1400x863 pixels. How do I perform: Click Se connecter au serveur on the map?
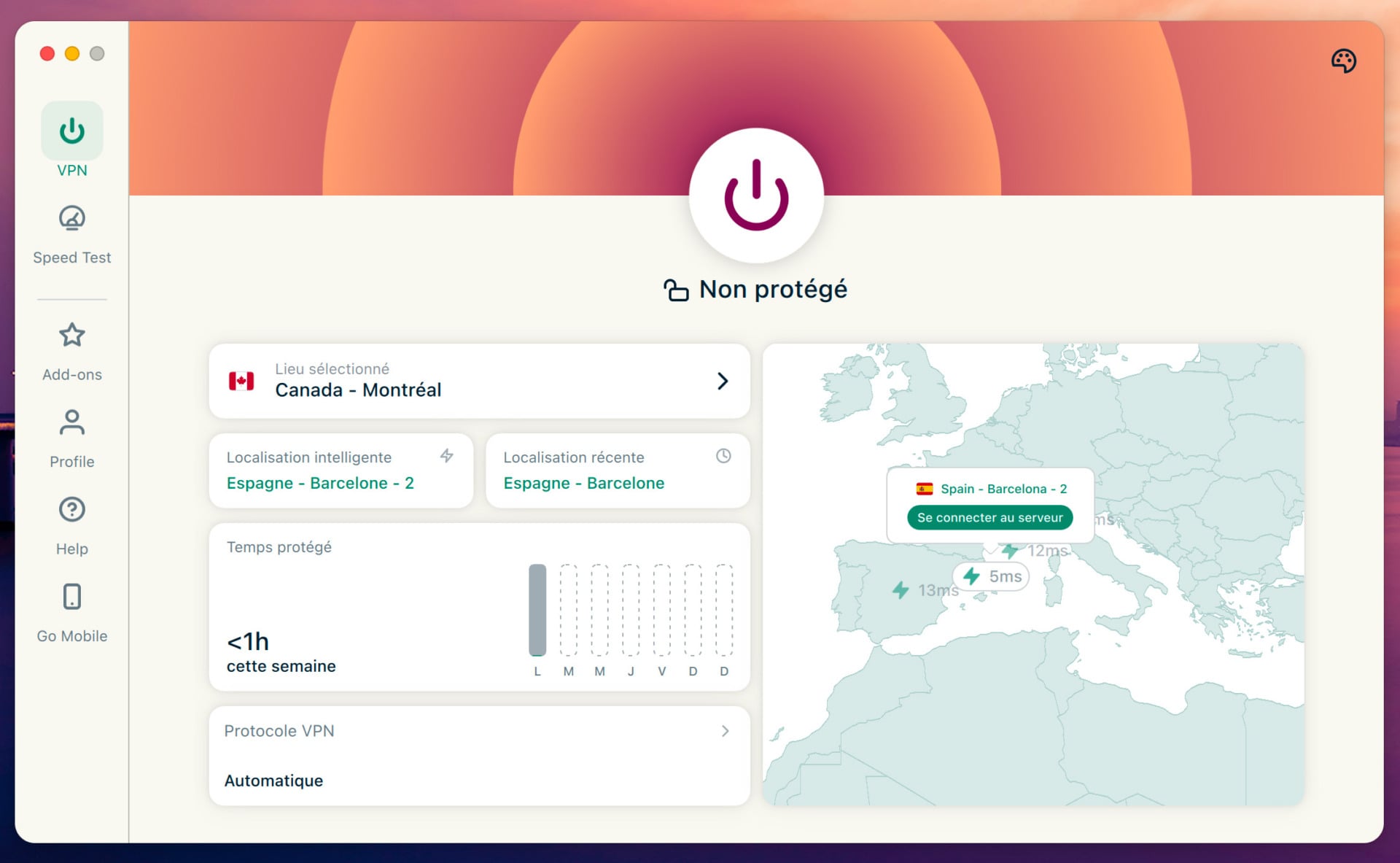[x=989, y=517]
